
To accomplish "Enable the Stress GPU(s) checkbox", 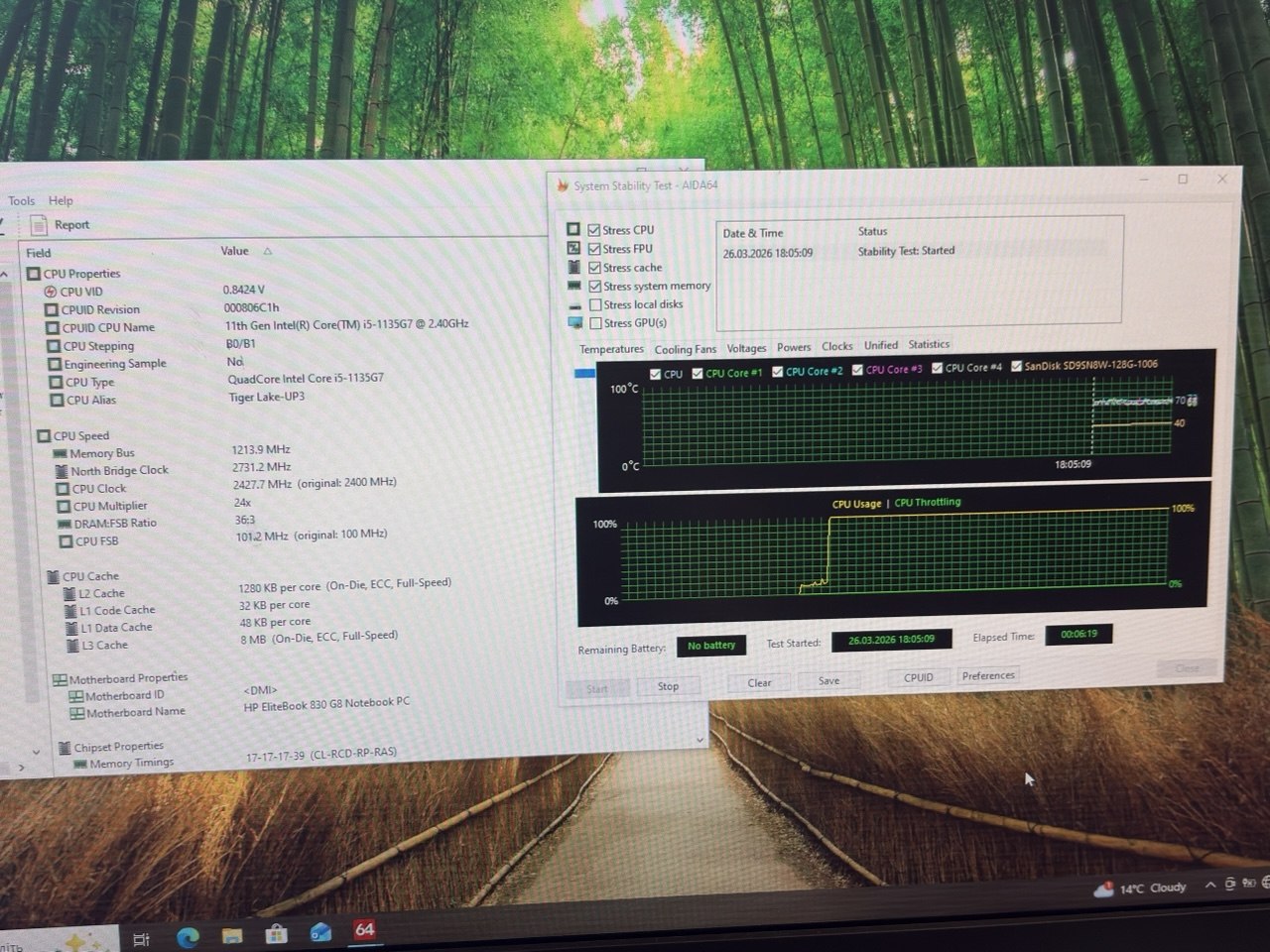I will point(595,323).
